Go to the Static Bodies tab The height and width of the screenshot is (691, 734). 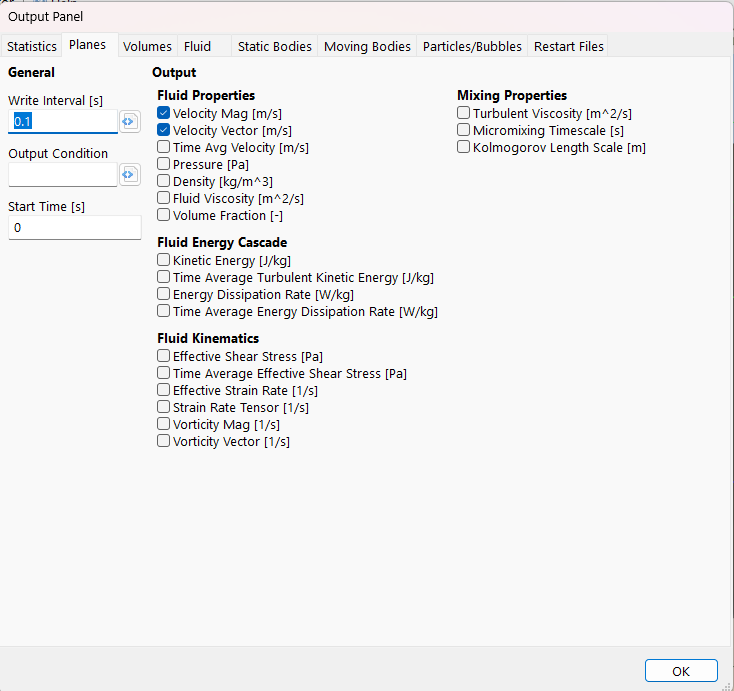pyautogui.click(x=275, y=47)
